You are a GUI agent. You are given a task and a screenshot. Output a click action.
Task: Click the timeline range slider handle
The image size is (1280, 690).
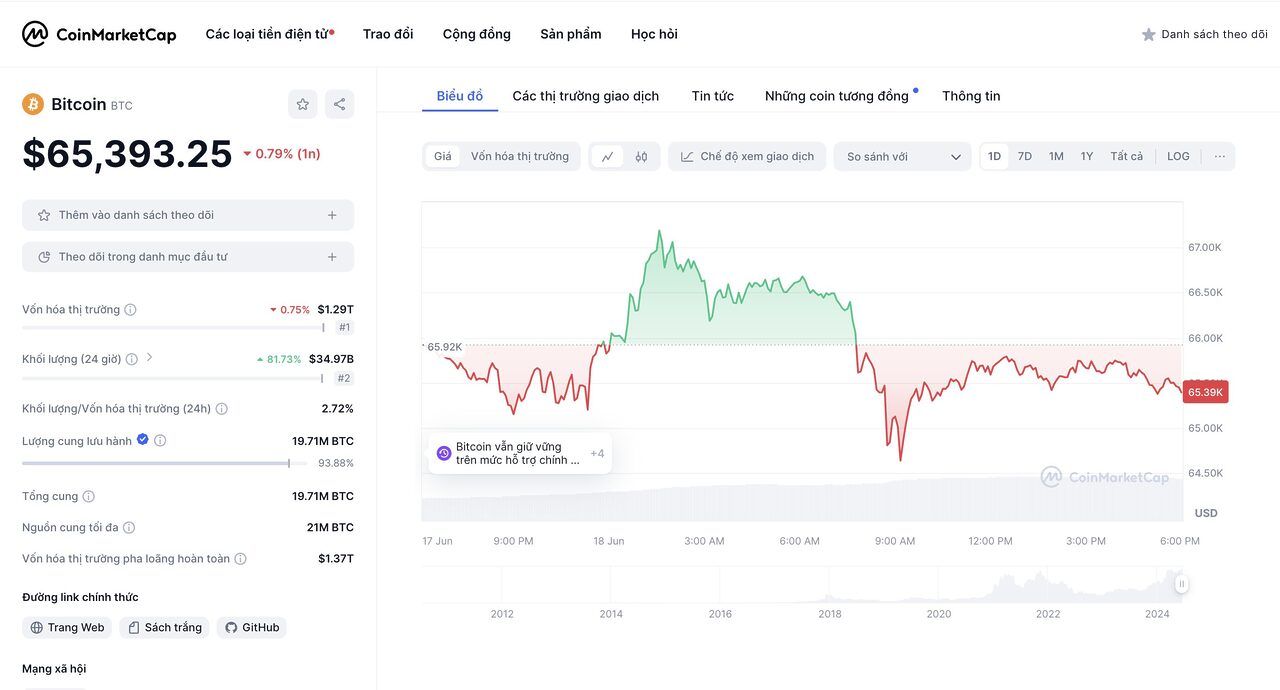pos(1181,584)
